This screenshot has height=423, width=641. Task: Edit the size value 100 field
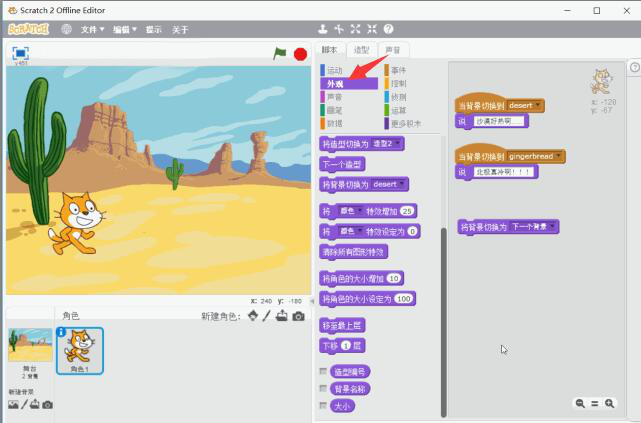(x=403, y=299)
